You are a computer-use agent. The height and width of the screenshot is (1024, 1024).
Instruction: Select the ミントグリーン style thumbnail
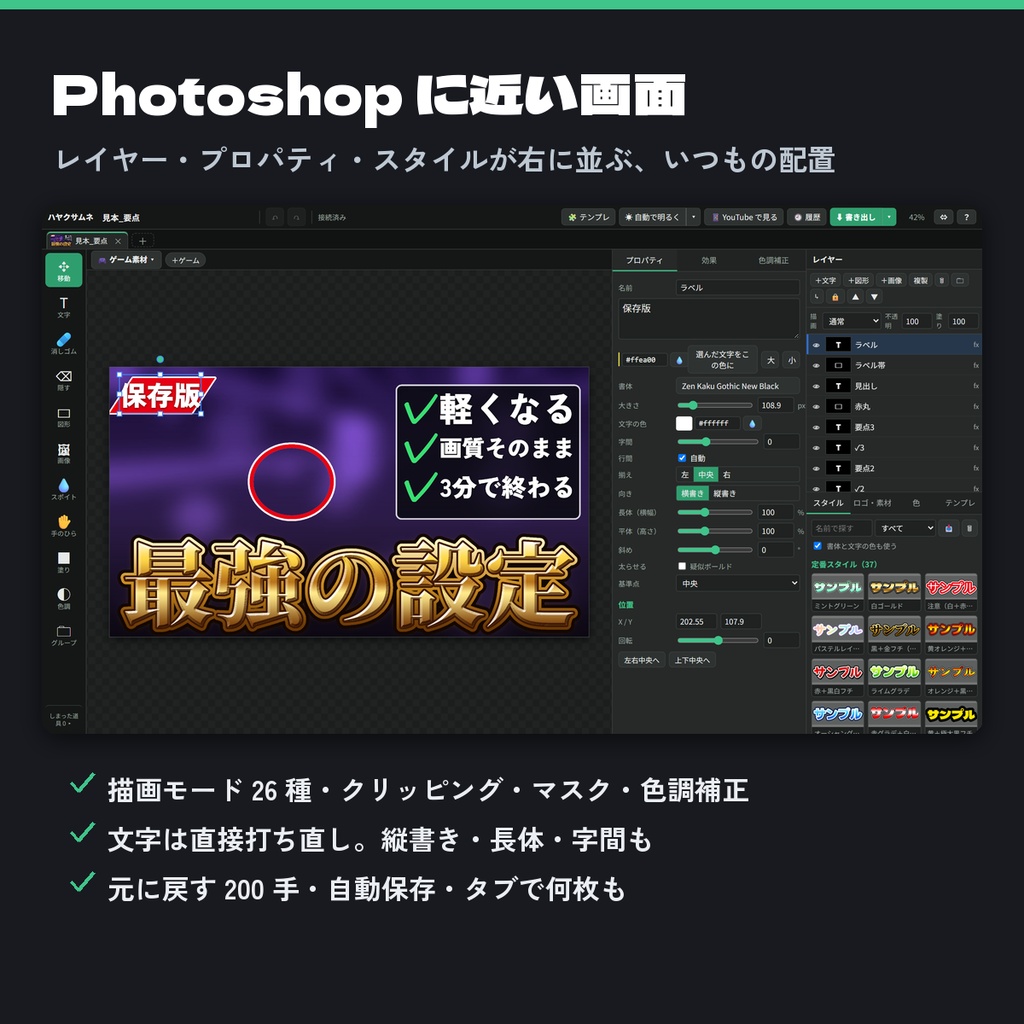(837, 592)
